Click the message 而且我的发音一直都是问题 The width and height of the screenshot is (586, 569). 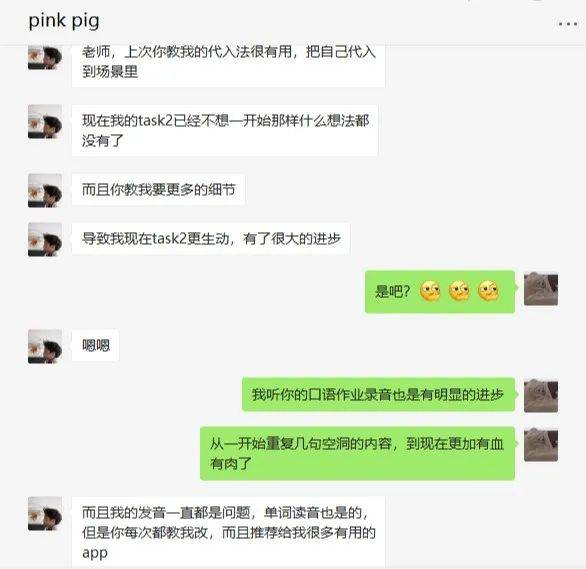(228, 532)
